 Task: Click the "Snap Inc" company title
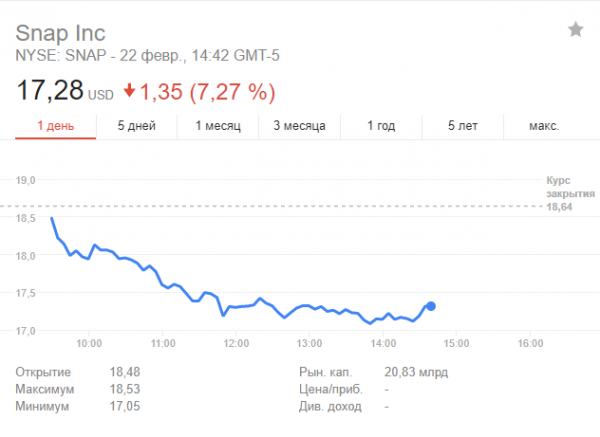[60, 31]
